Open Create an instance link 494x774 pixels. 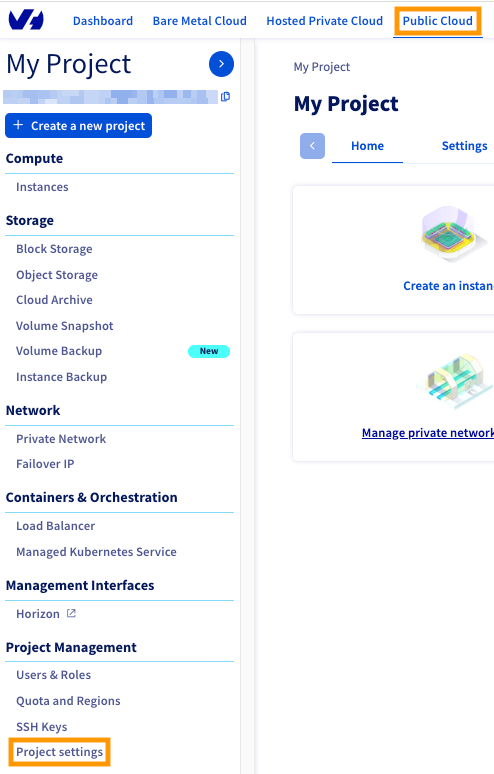click(x=448, y=286)
